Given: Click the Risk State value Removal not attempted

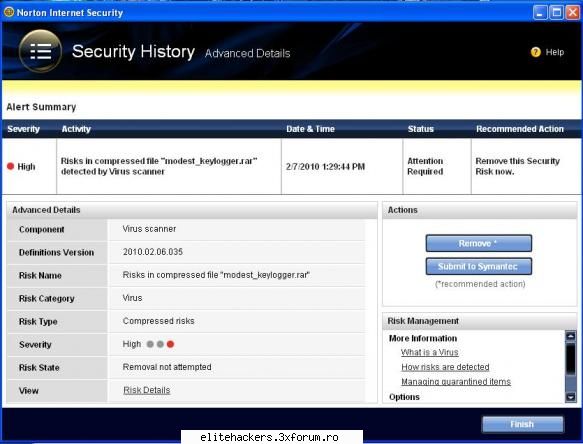Looking at the screenshot, I should pyautogui.click(x=167, y=367).
